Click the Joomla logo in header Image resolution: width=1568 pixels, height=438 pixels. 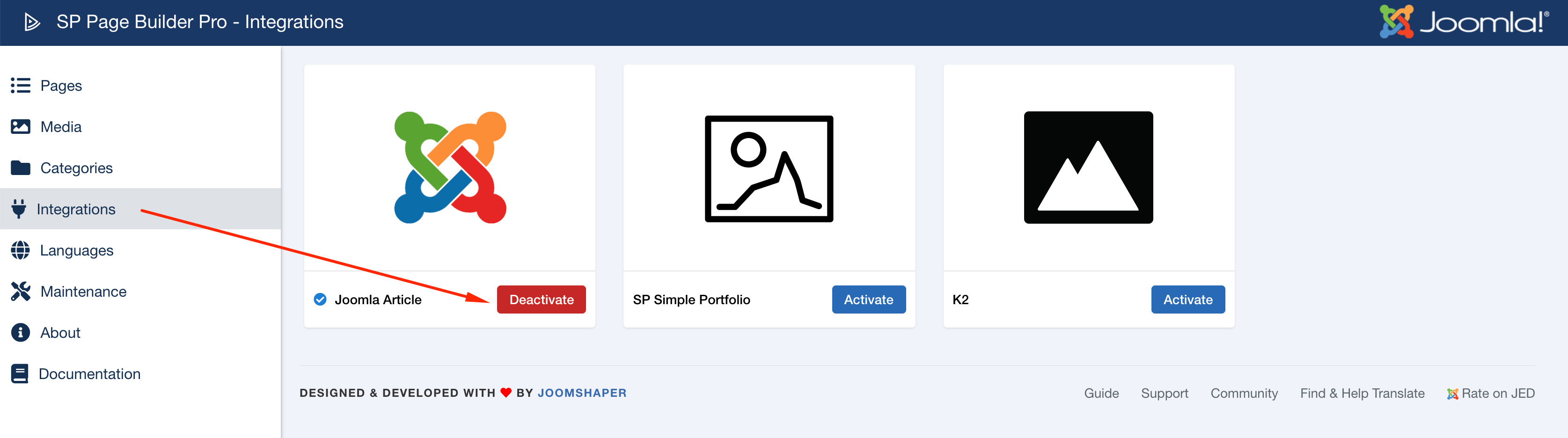coord(1463,22)
